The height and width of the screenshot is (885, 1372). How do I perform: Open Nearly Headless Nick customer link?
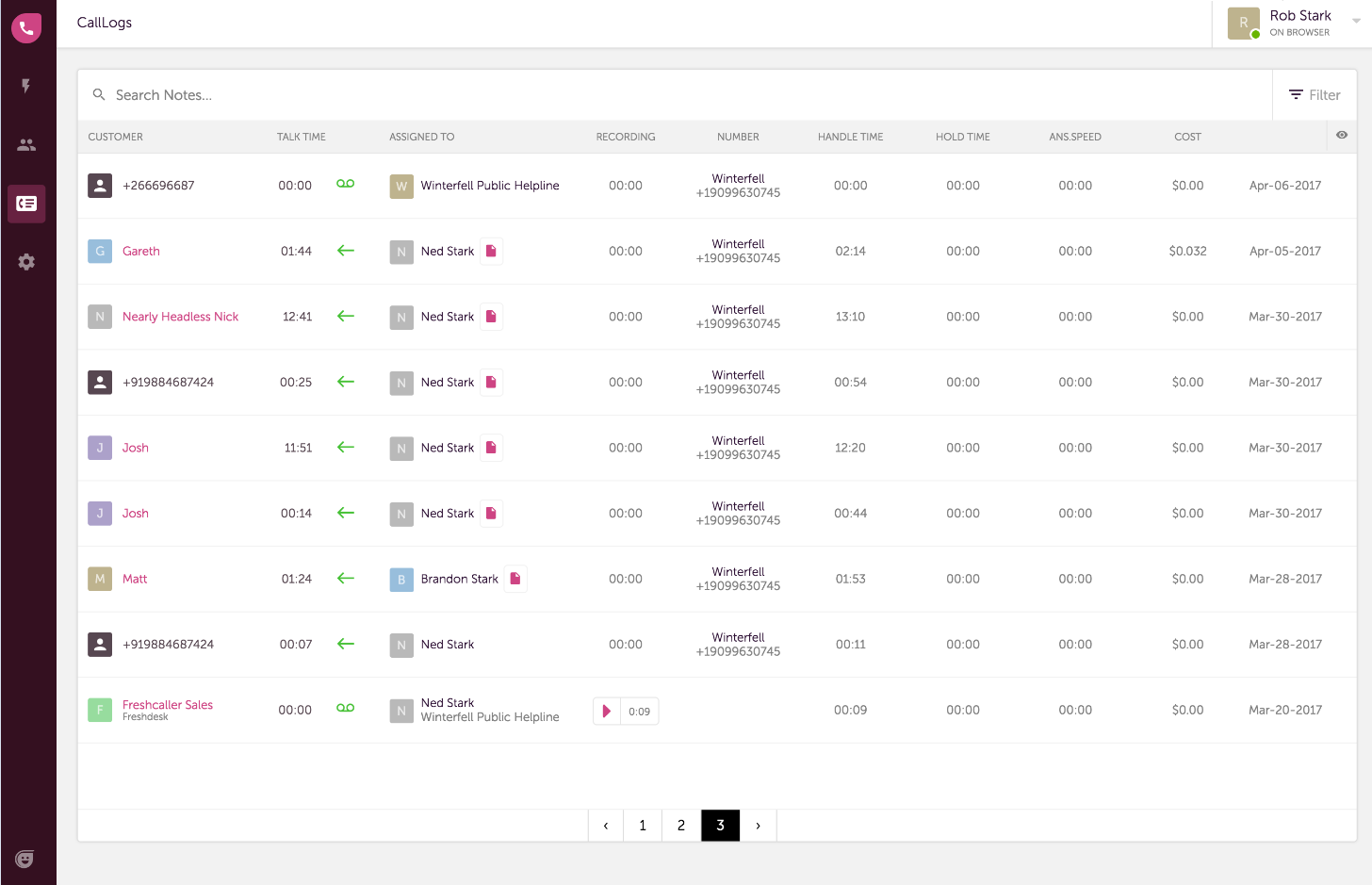pyautogui.click(x=180, y=317)
